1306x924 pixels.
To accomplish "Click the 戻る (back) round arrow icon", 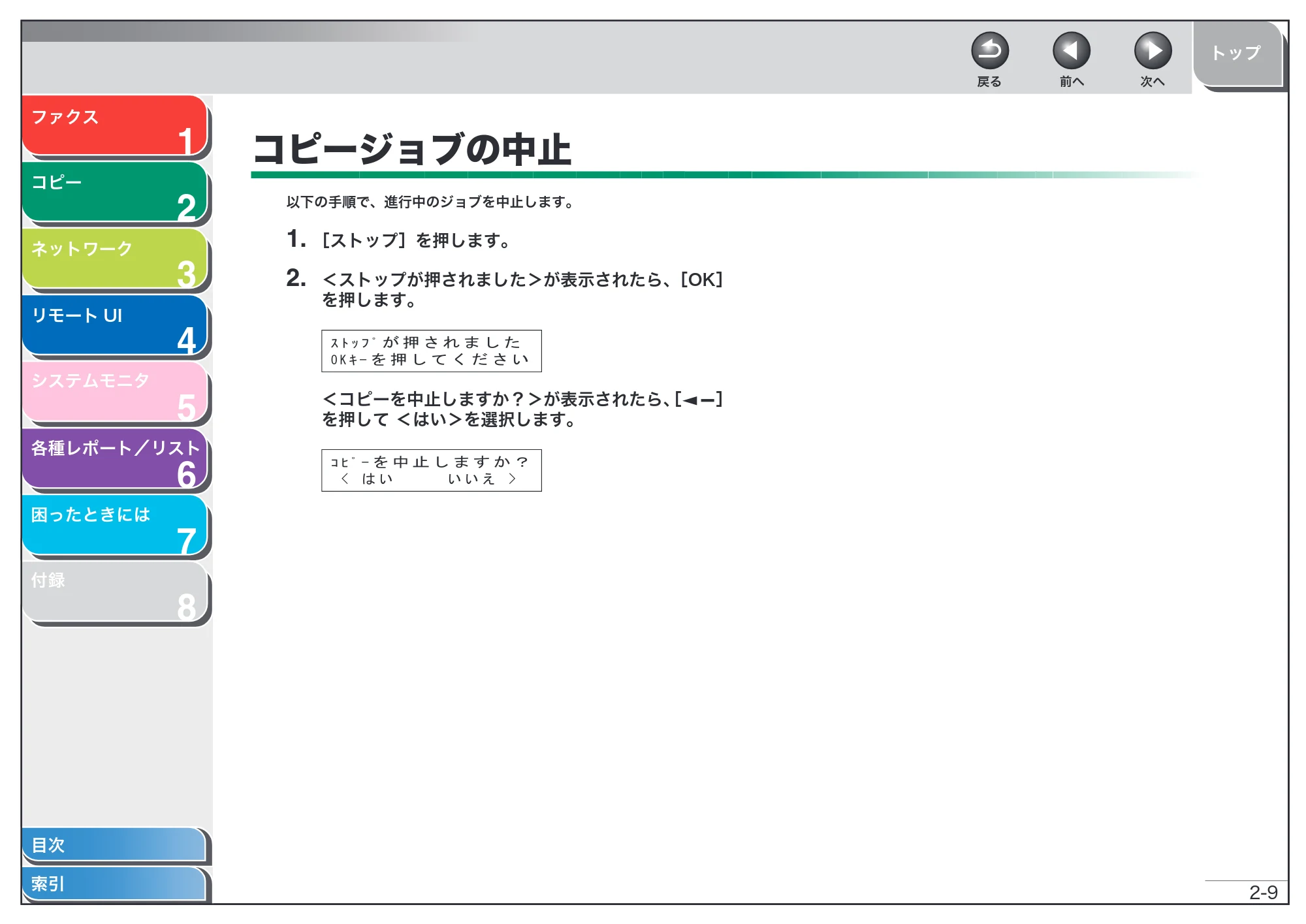I will click(989, 51).
